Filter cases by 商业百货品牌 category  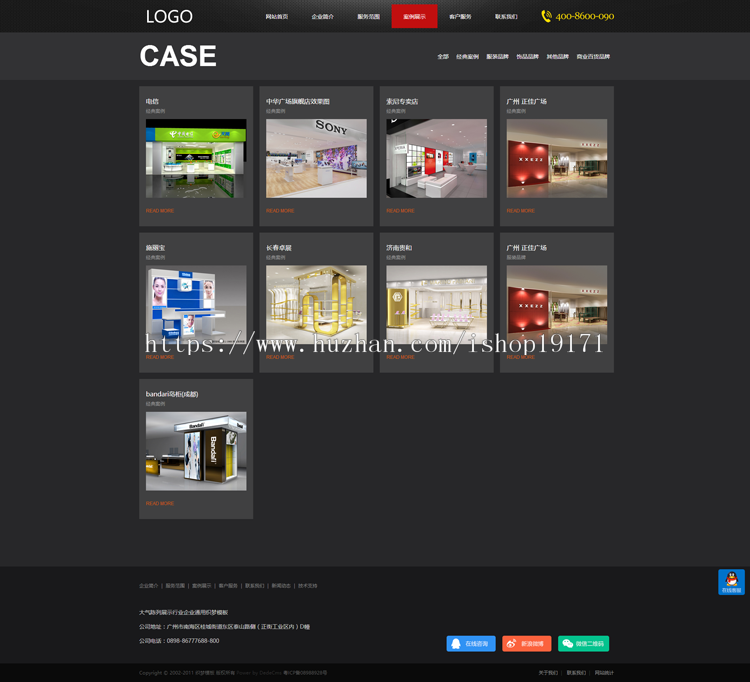coord(593,56)
